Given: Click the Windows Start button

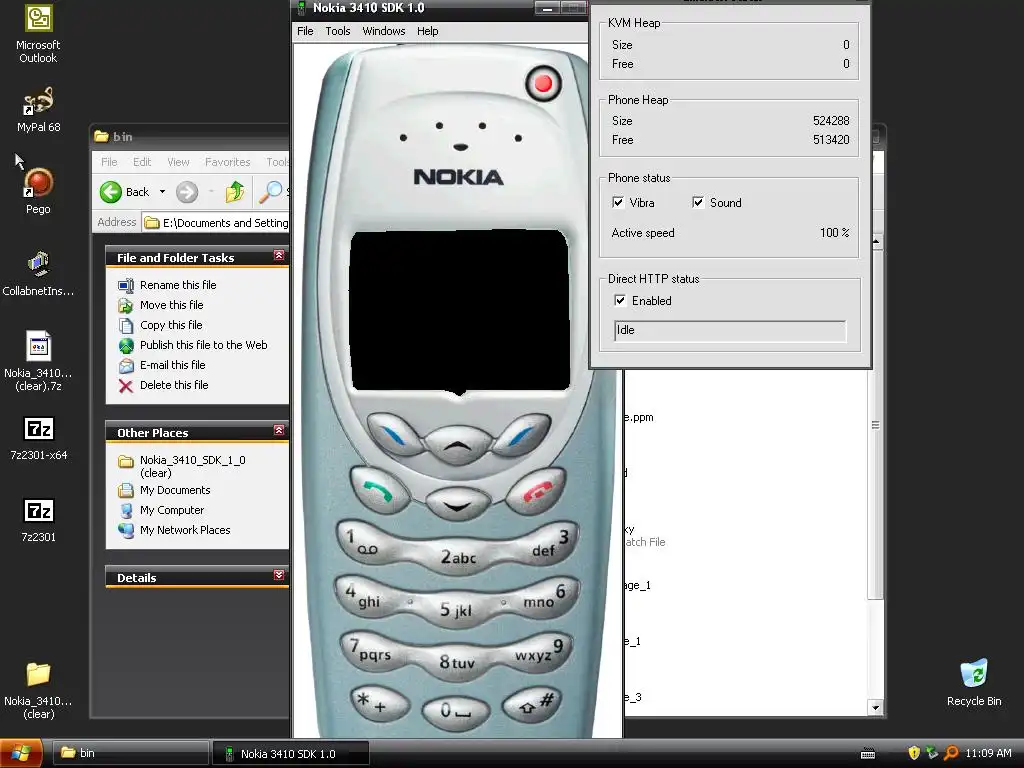Looking at the screenshot, I should coord(21,753).
